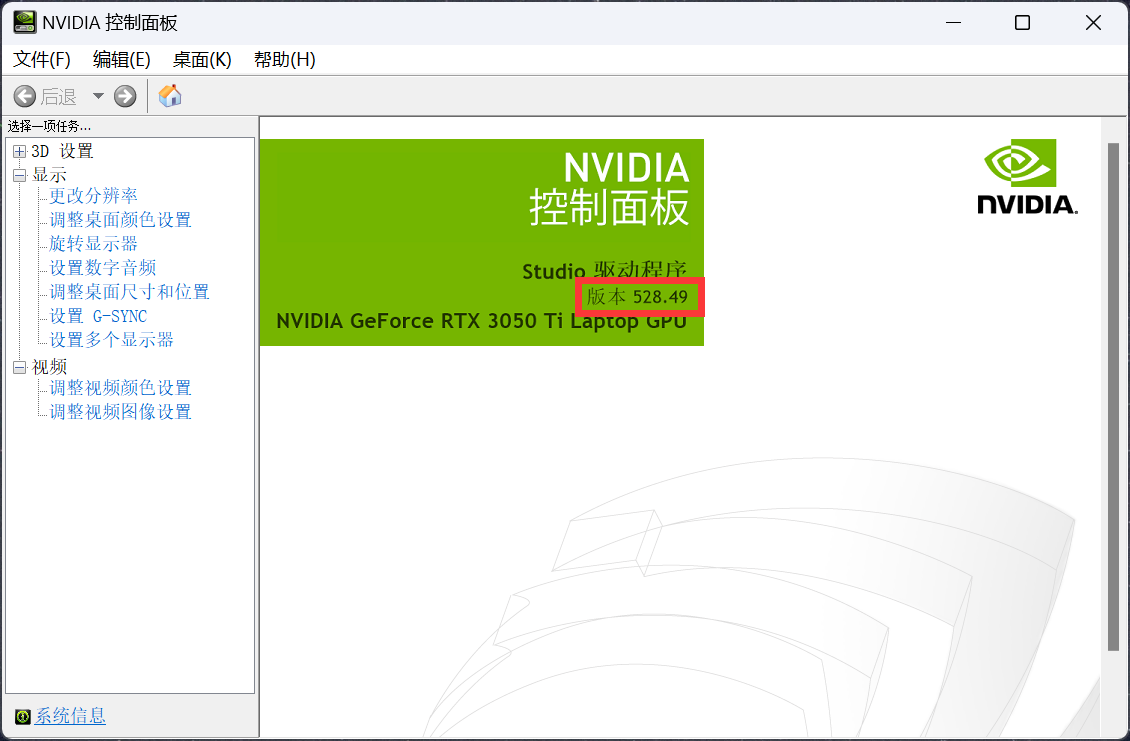Image resolution: width=1130 pixels, height=741 pixels.
Task: Click the 显示 category label
Action: 49,175
